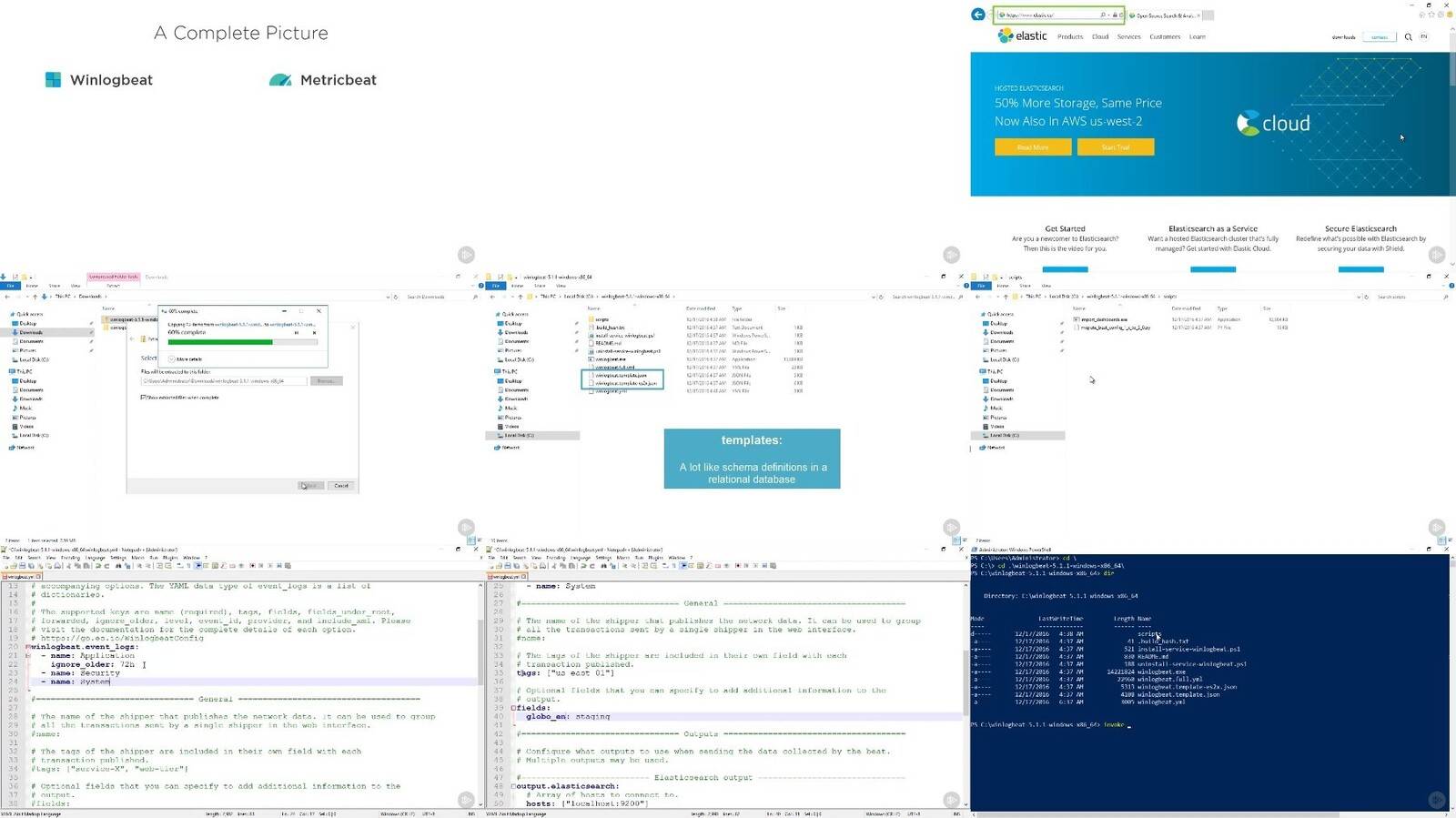Image resolution: width=1456 pixels, height=818 pixels.
Task: Click line 'globo_env: staging' in right Notepad++
Action: (x=568, y=717)
